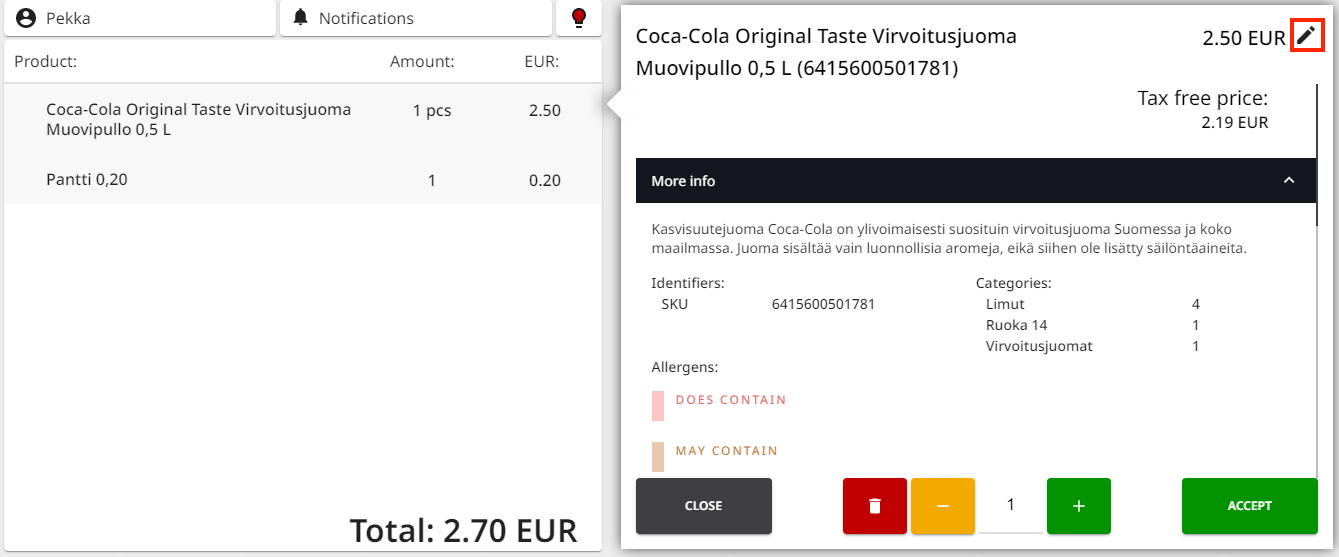
Task: Click the Limut category entry
Action: [x=1005, y=304]
